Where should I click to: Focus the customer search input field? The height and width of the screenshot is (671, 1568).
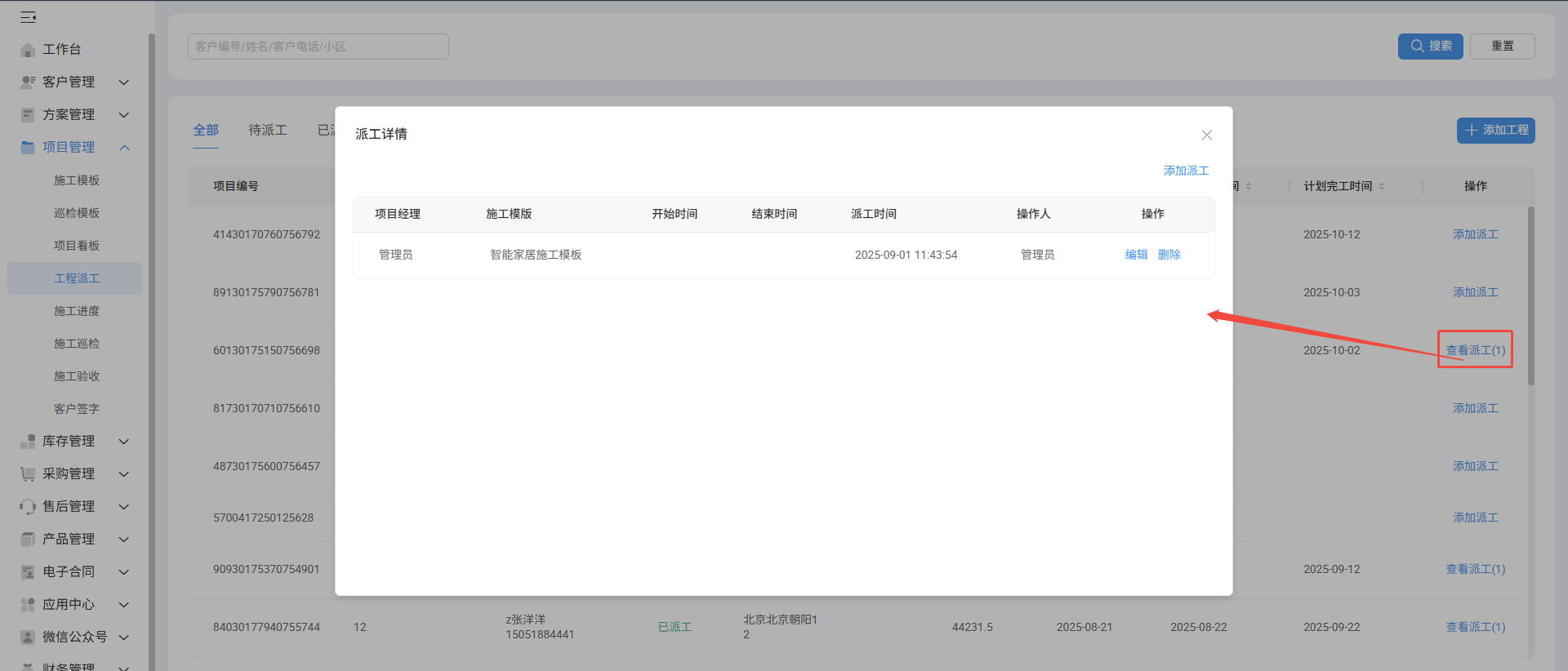[x=318, y=47]
